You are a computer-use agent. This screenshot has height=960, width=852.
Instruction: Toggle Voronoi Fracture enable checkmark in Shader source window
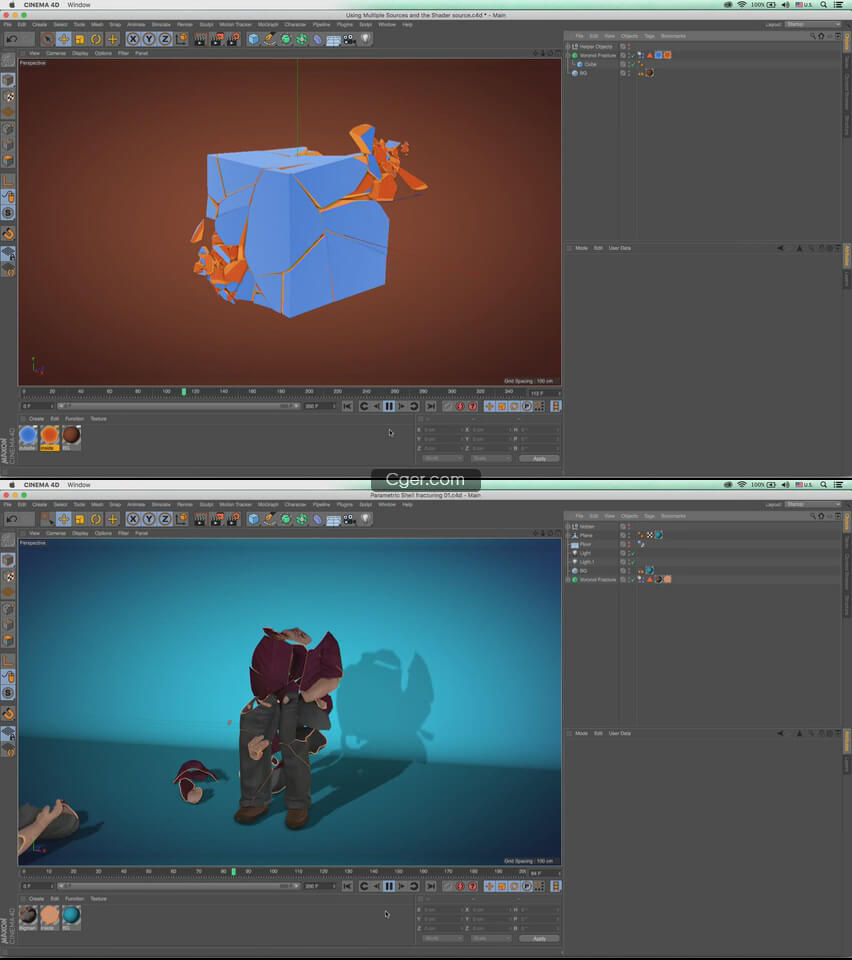tap(633, 55)
